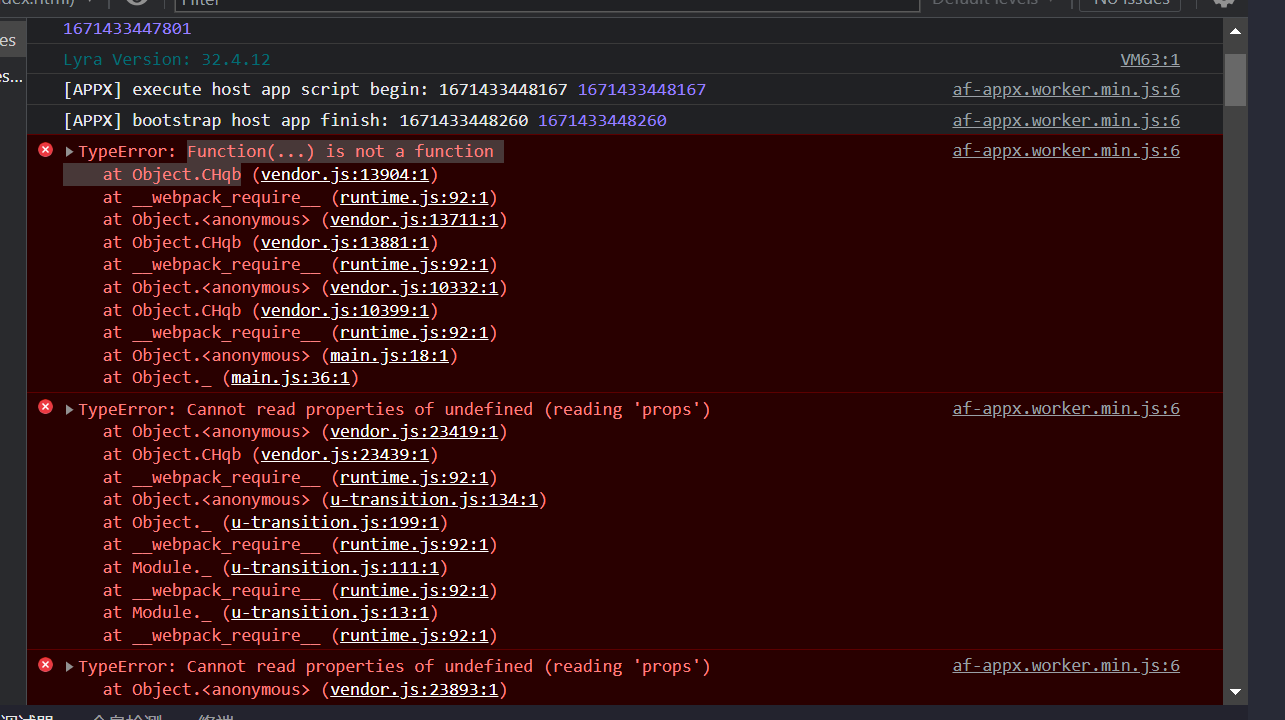Click the error icon beside 'Function(...) is not a function'

(x=45, y=150)
